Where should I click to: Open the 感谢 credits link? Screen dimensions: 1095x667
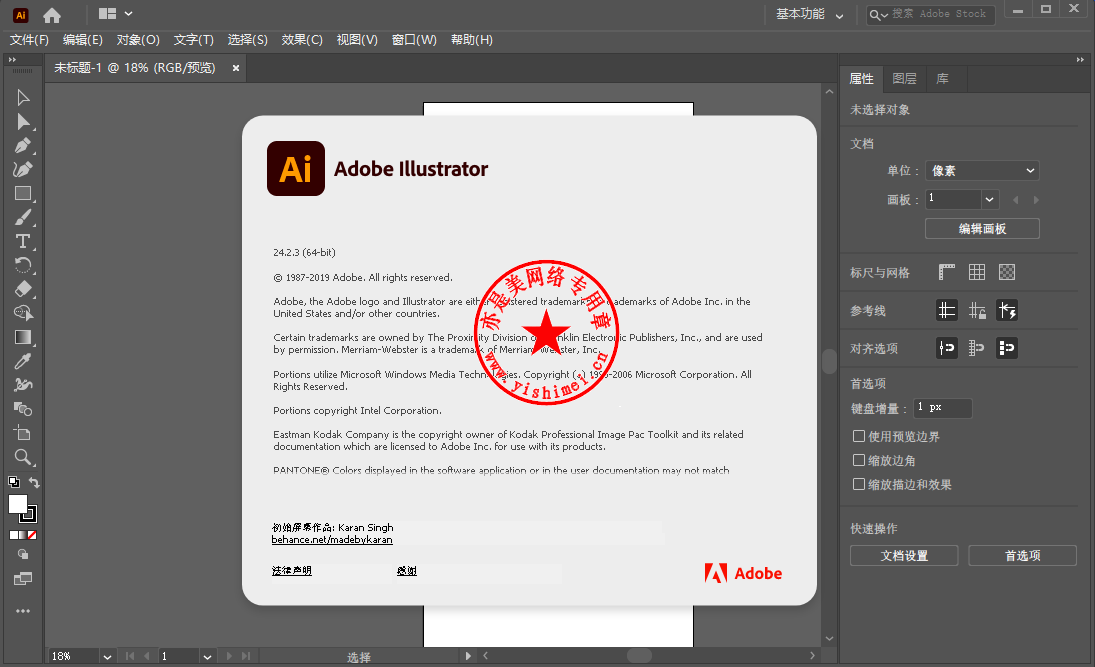coord(406,571)
